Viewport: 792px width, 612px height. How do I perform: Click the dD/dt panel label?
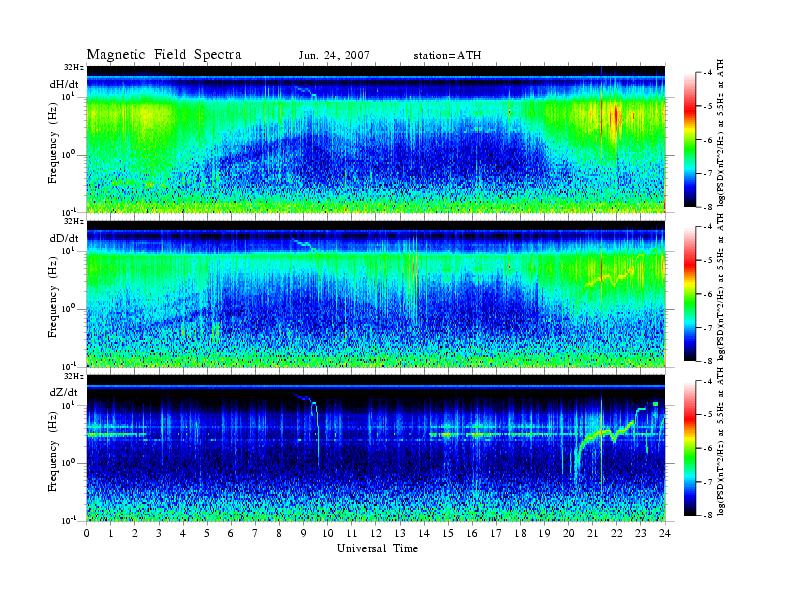coord(64,238)
